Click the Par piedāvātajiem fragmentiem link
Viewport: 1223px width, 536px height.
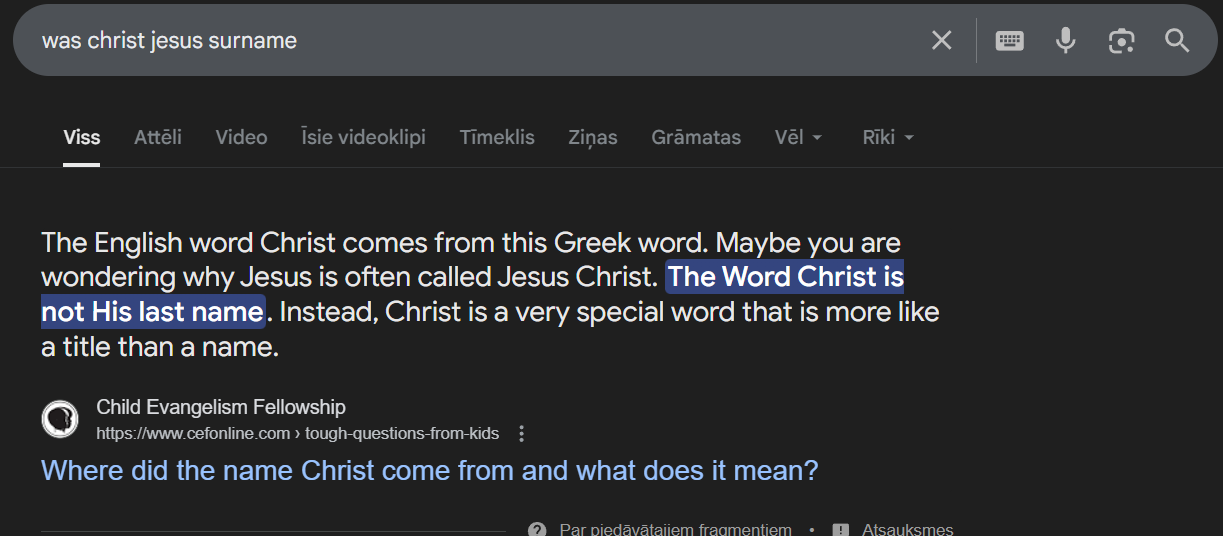click(x=675, y=529)
